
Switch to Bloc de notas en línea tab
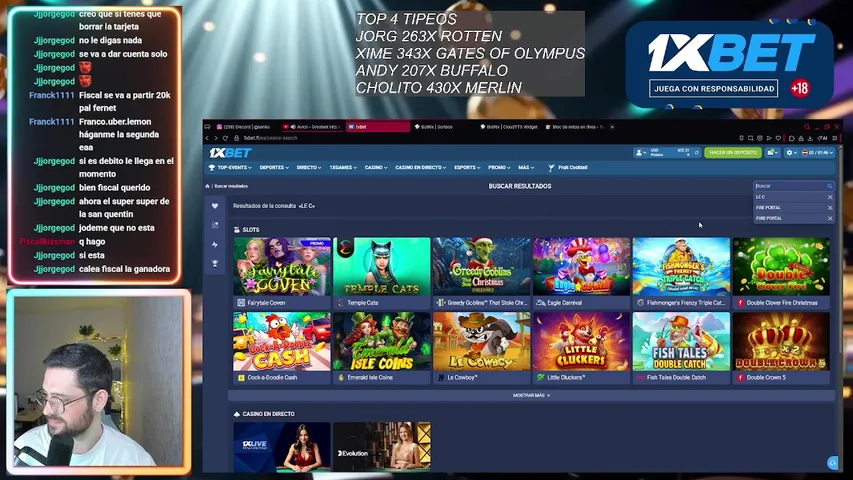coord(574,127)
